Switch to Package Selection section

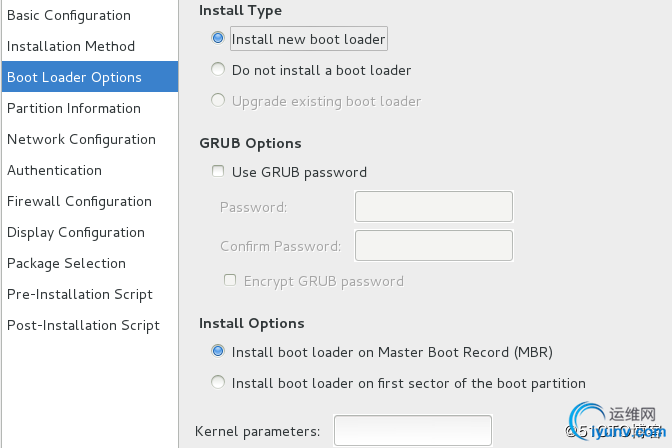pyautogui.click(x=66, y=263)
